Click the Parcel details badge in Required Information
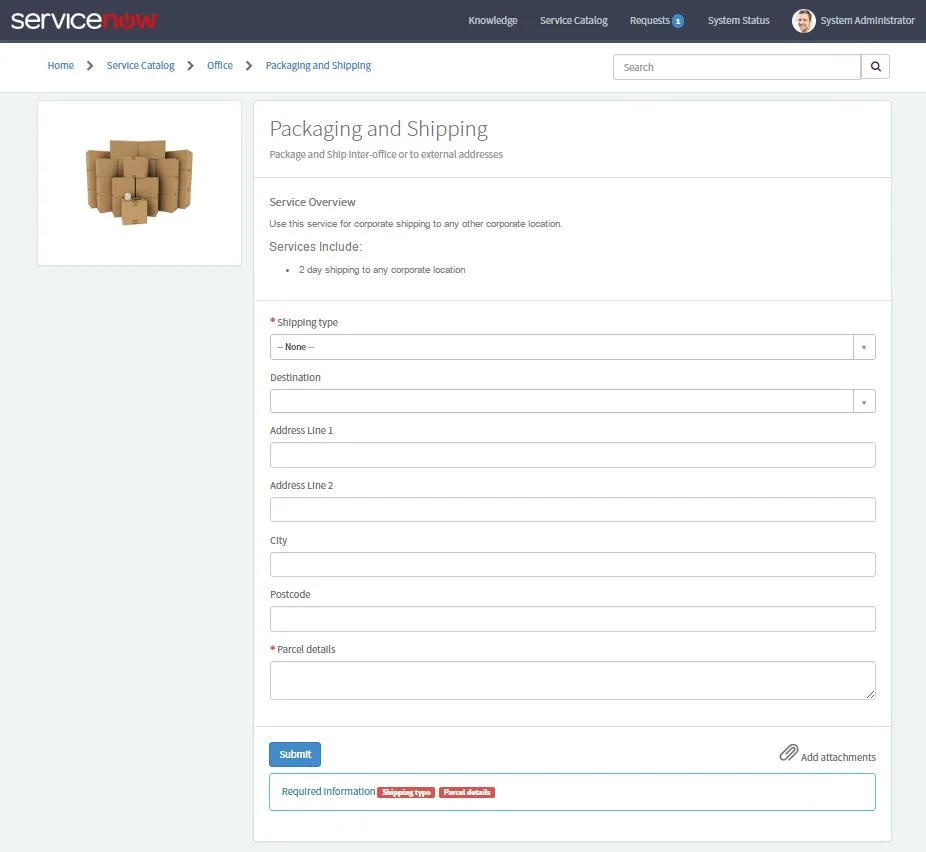 (x=466, y=791)
